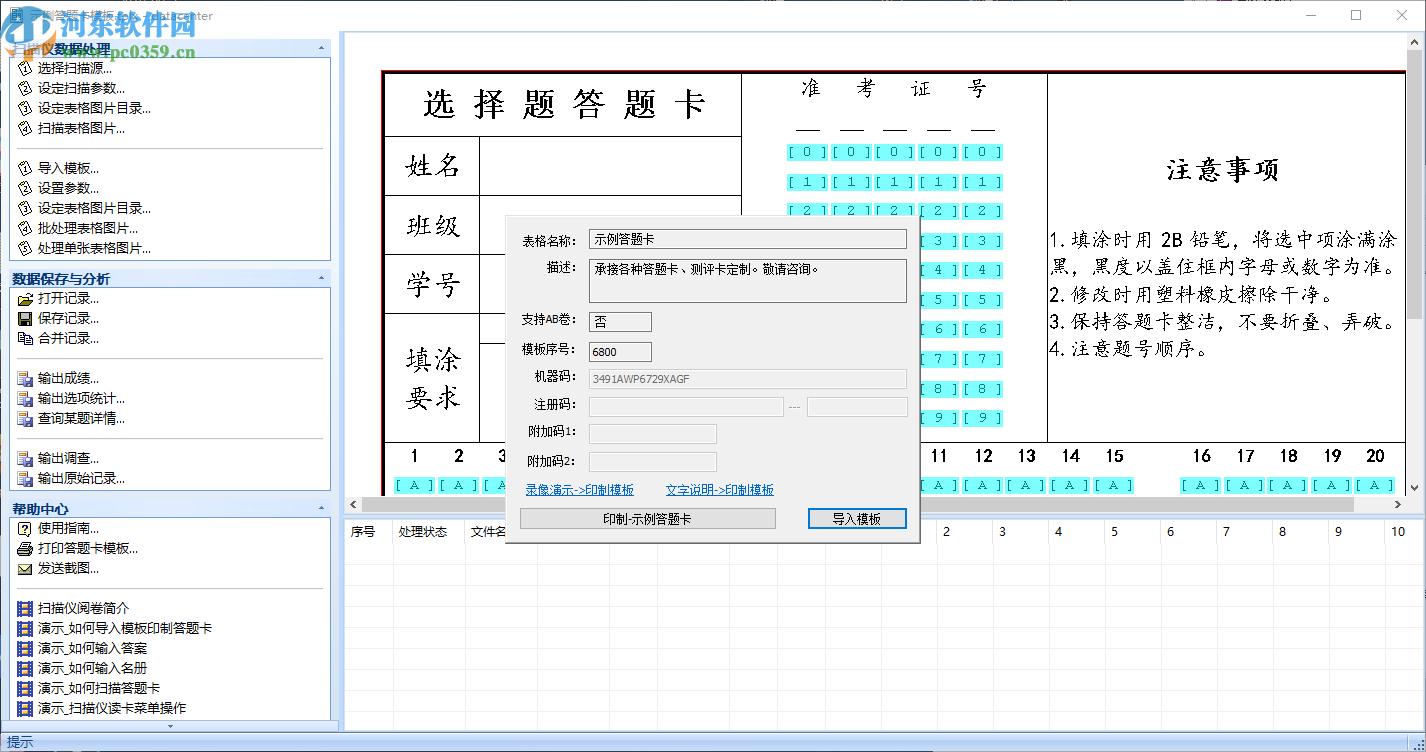
Task: Click the 描述 description text box
Action: 748,281
